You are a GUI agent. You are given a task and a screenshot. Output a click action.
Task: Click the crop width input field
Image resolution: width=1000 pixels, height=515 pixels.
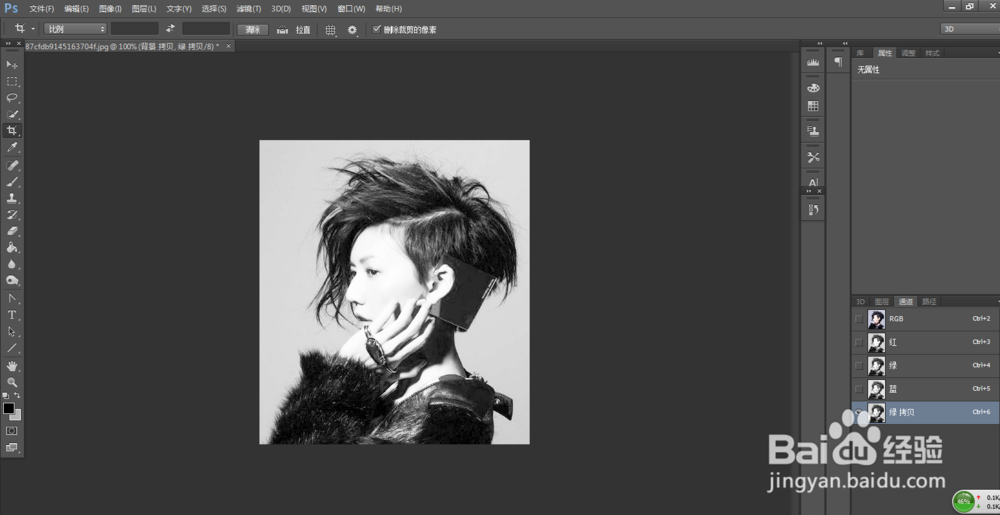click(x=135, y=29)
